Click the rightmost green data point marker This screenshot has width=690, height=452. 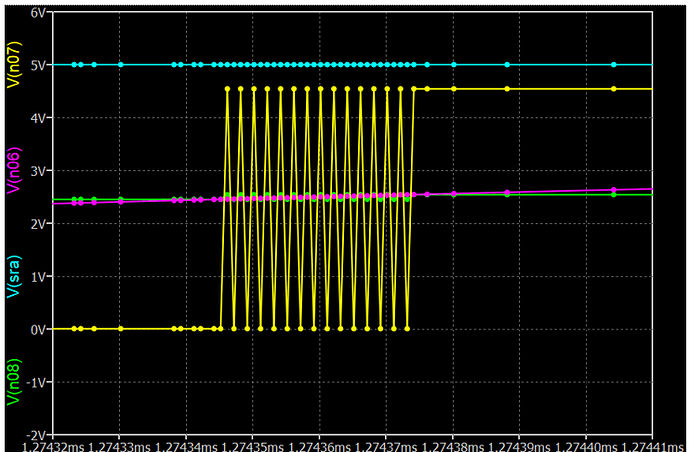pos(614,194)
